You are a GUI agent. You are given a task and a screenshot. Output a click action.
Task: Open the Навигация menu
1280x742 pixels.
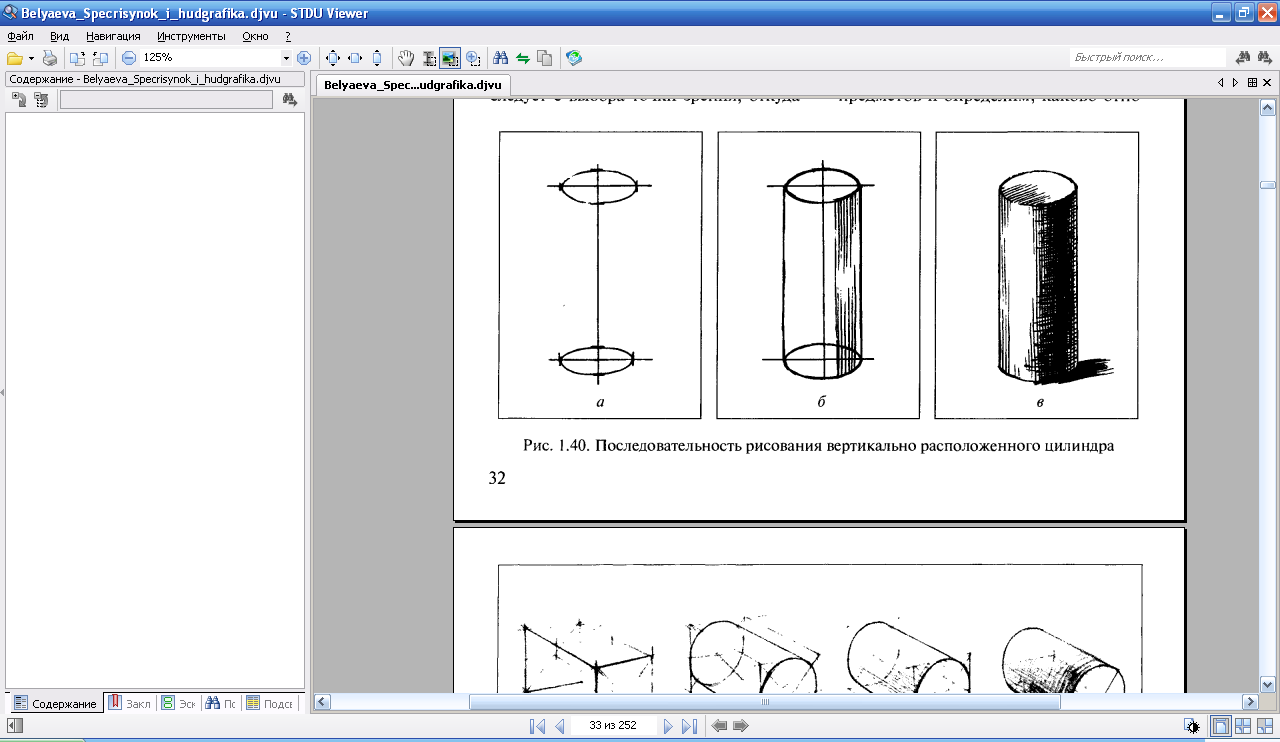[113, 36]
